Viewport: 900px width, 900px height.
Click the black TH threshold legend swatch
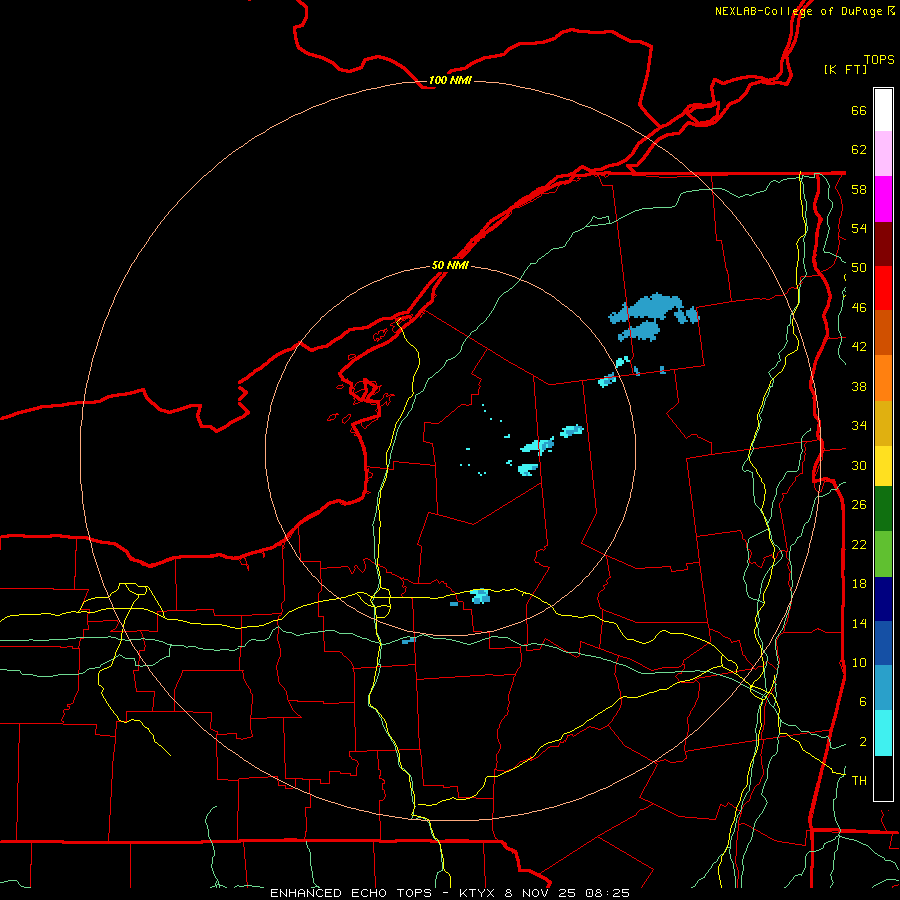pos(883,778)
